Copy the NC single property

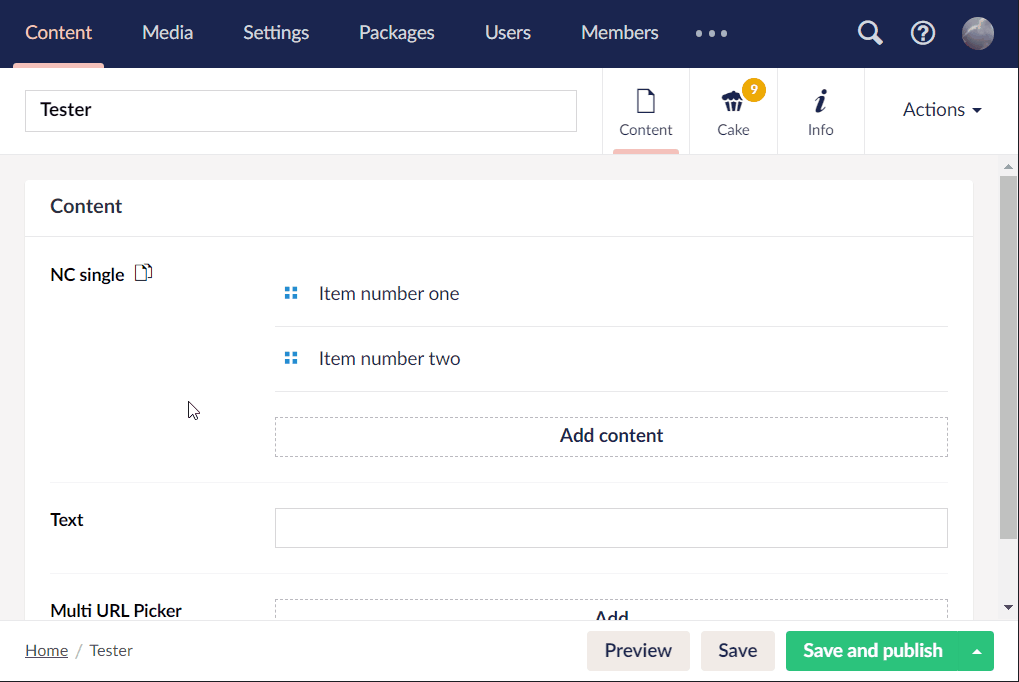click(143, 271)
